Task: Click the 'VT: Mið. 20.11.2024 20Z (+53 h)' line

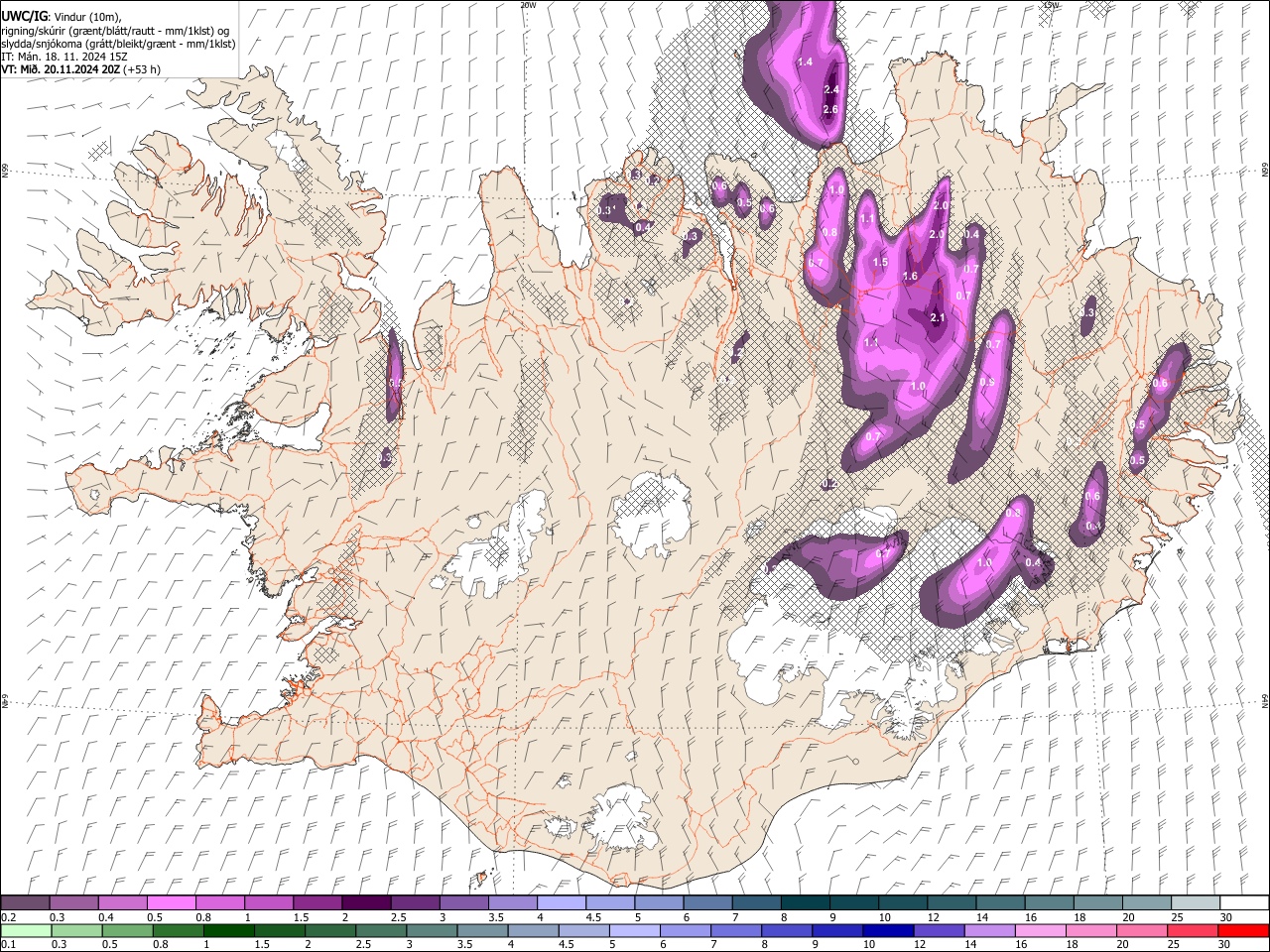Action: pyautogui.click(x=80, y=69)
